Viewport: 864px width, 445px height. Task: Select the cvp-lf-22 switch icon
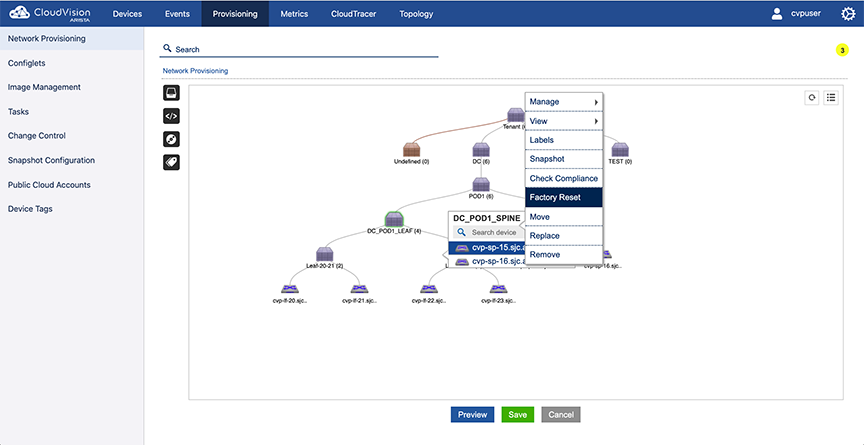(429, 289)
